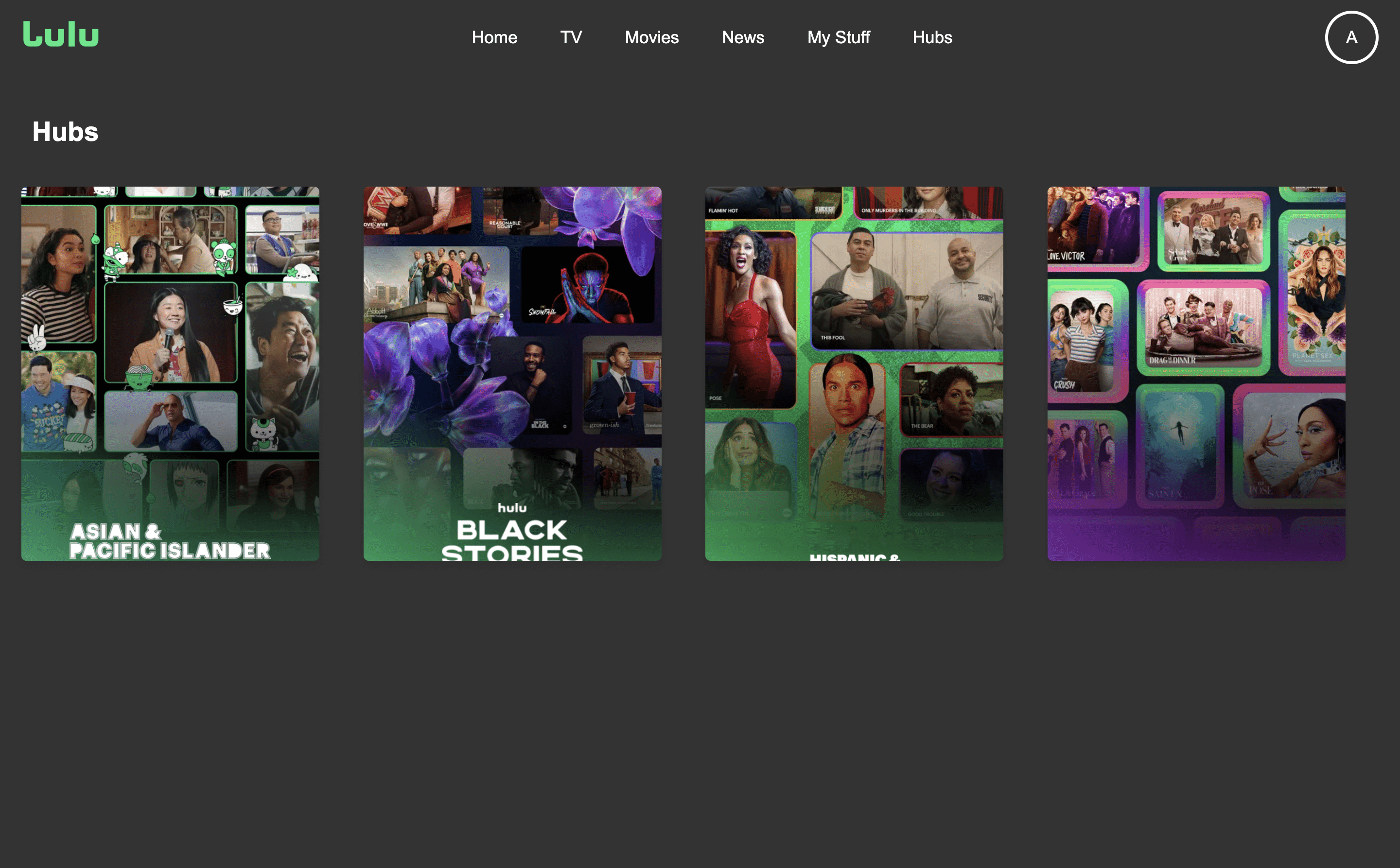Click the Pose red dress poster
Screen dimensions: 1400x868
(x=750, y=319)
